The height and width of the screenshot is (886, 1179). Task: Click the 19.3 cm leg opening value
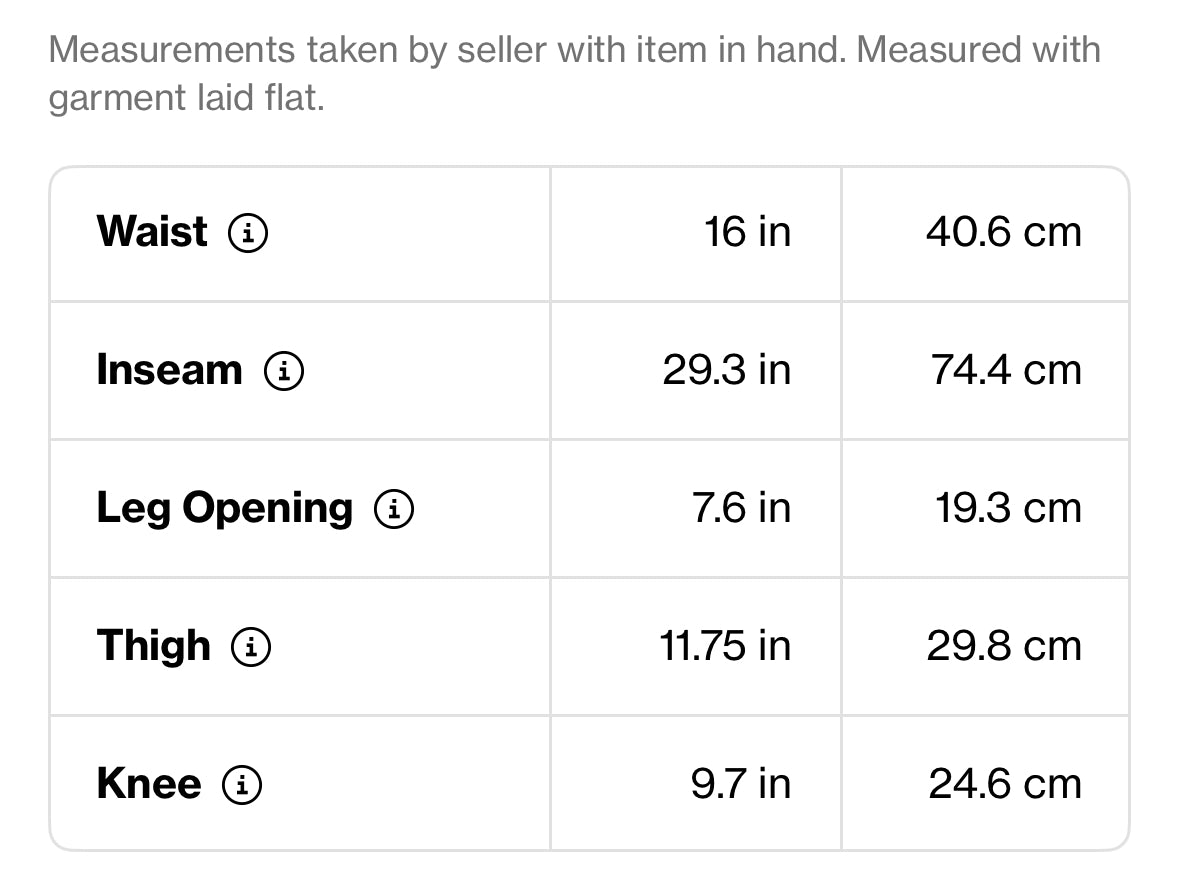tap(1008, 508)
